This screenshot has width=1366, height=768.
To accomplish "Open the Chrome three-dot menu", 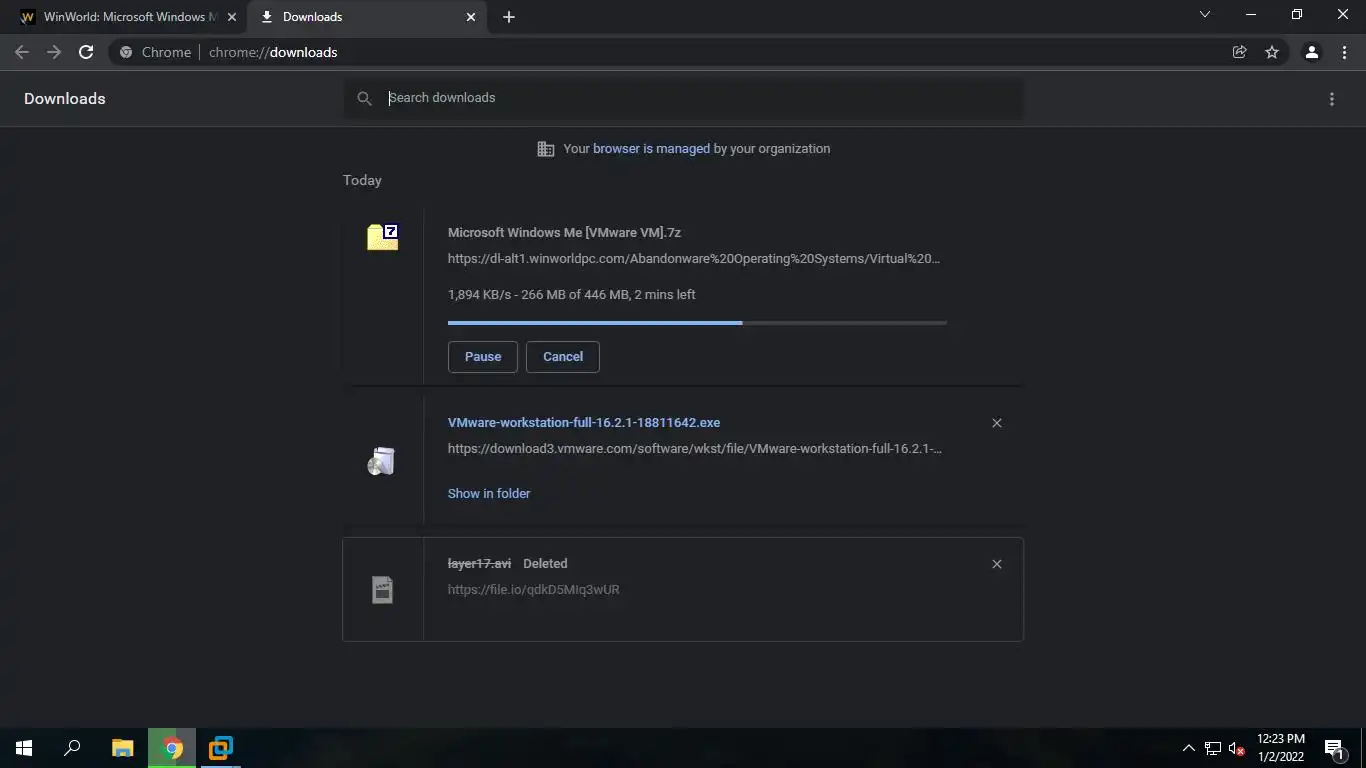I will pyautogui.click(x=1344, y=52).
